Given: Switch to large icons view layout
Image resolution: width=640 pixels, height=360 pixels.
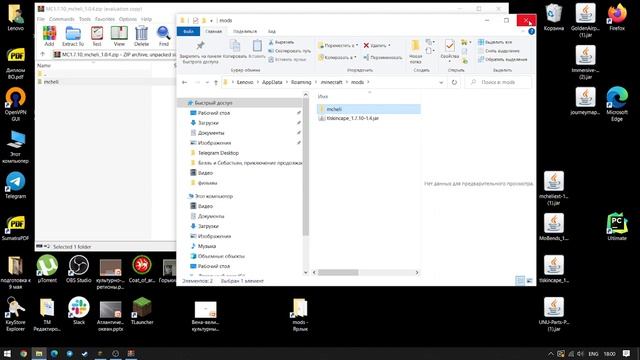Looking at the screenshot, I should pyautogui.click(x=529, y=281).
